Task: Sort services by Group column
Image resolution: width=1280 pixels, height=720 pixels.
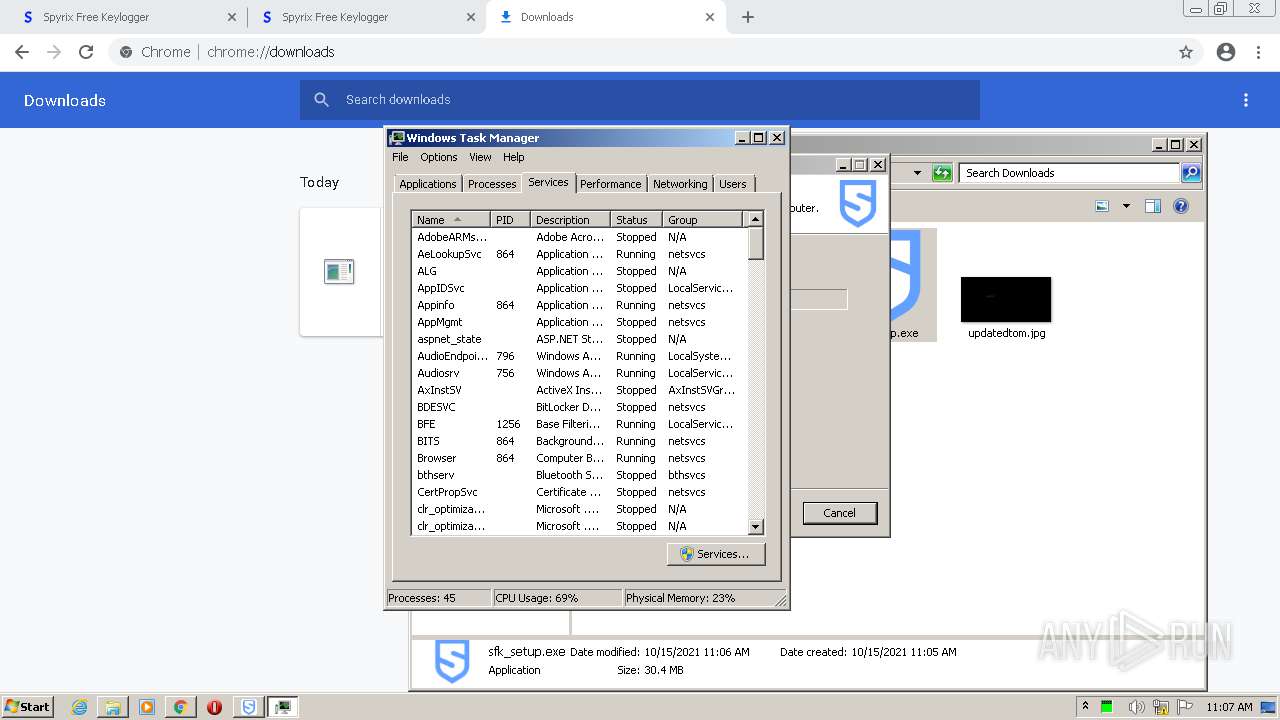Action: 702,220
